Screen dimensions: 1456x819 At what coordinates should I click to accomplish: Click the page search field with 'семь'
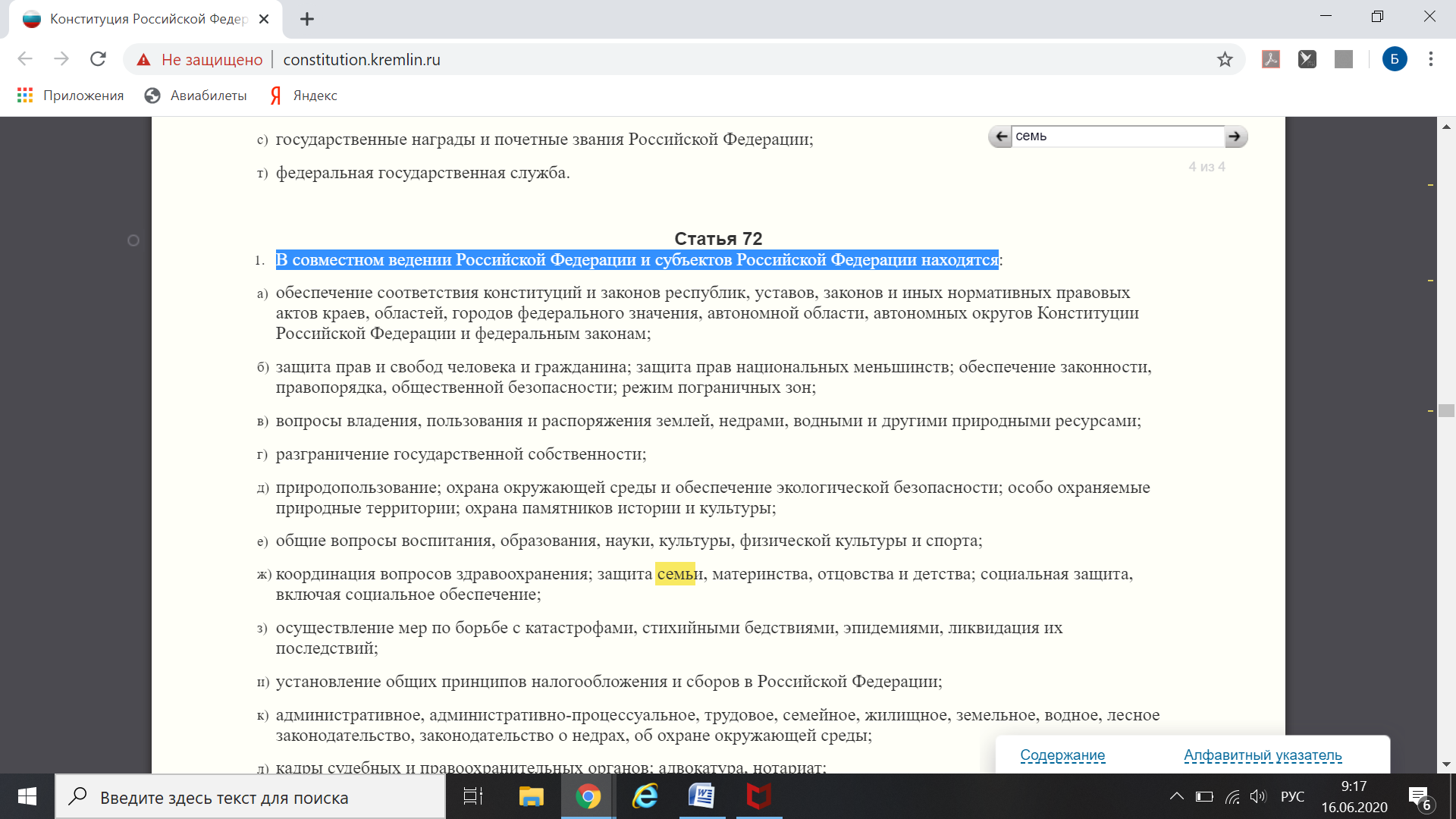[x=1118, y=136]
